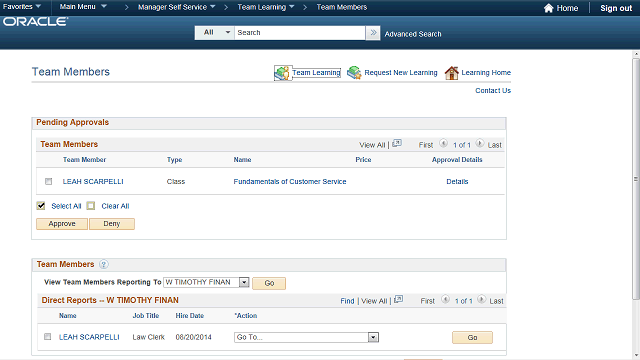This screenshot has width=640, height=360.
Task: Click the Advanced Search link
Action: coord(413,34)
